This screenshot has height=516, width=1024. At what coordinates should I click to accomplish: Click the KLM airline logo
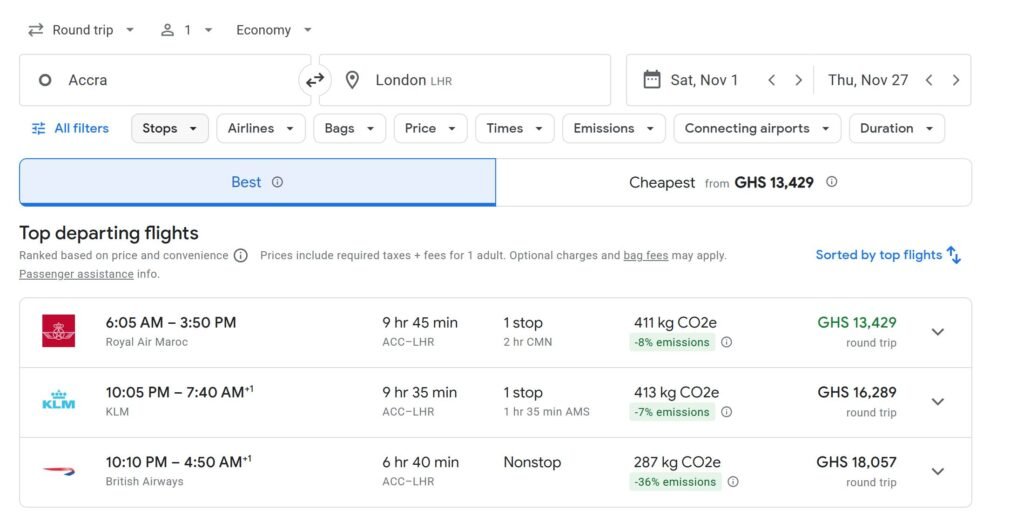tap(59, 400)
